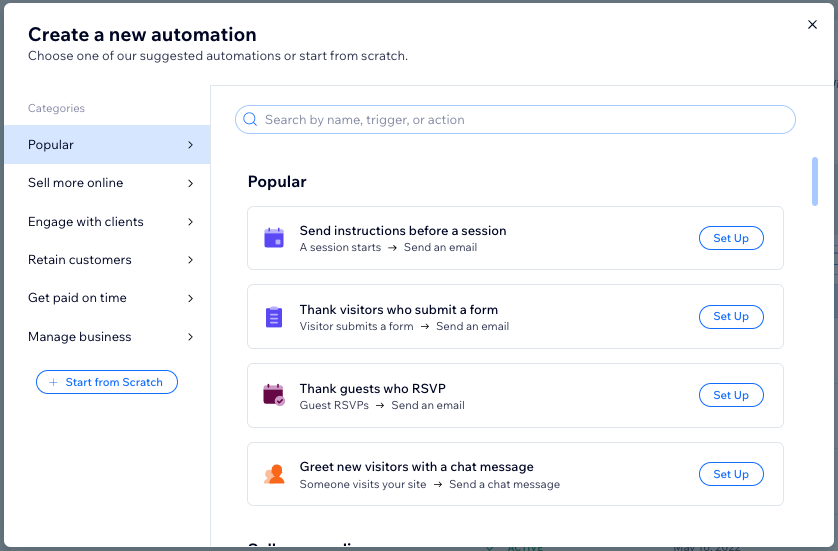
Task: Click the magnifier icon in search bar
Action: point(251,120)
